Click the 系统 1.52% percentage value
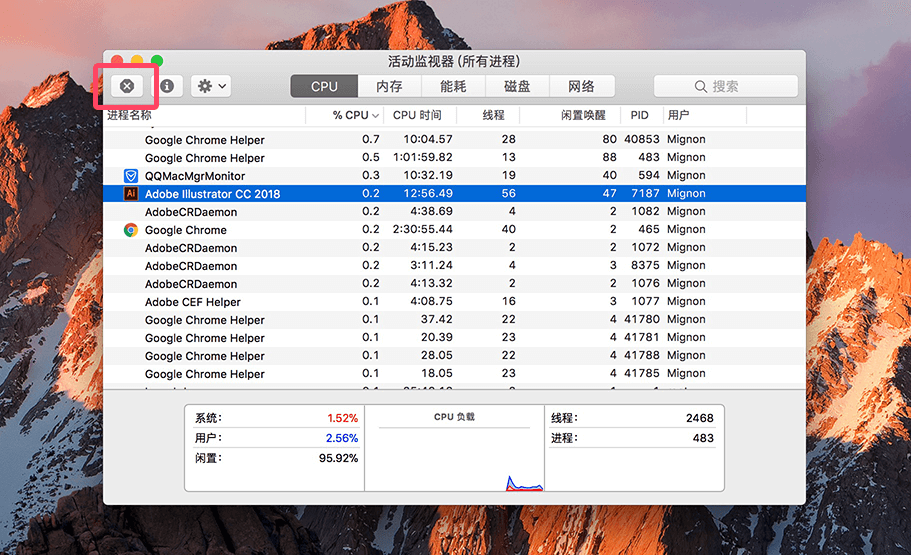911x555 pixels. [x=342, y=418]
